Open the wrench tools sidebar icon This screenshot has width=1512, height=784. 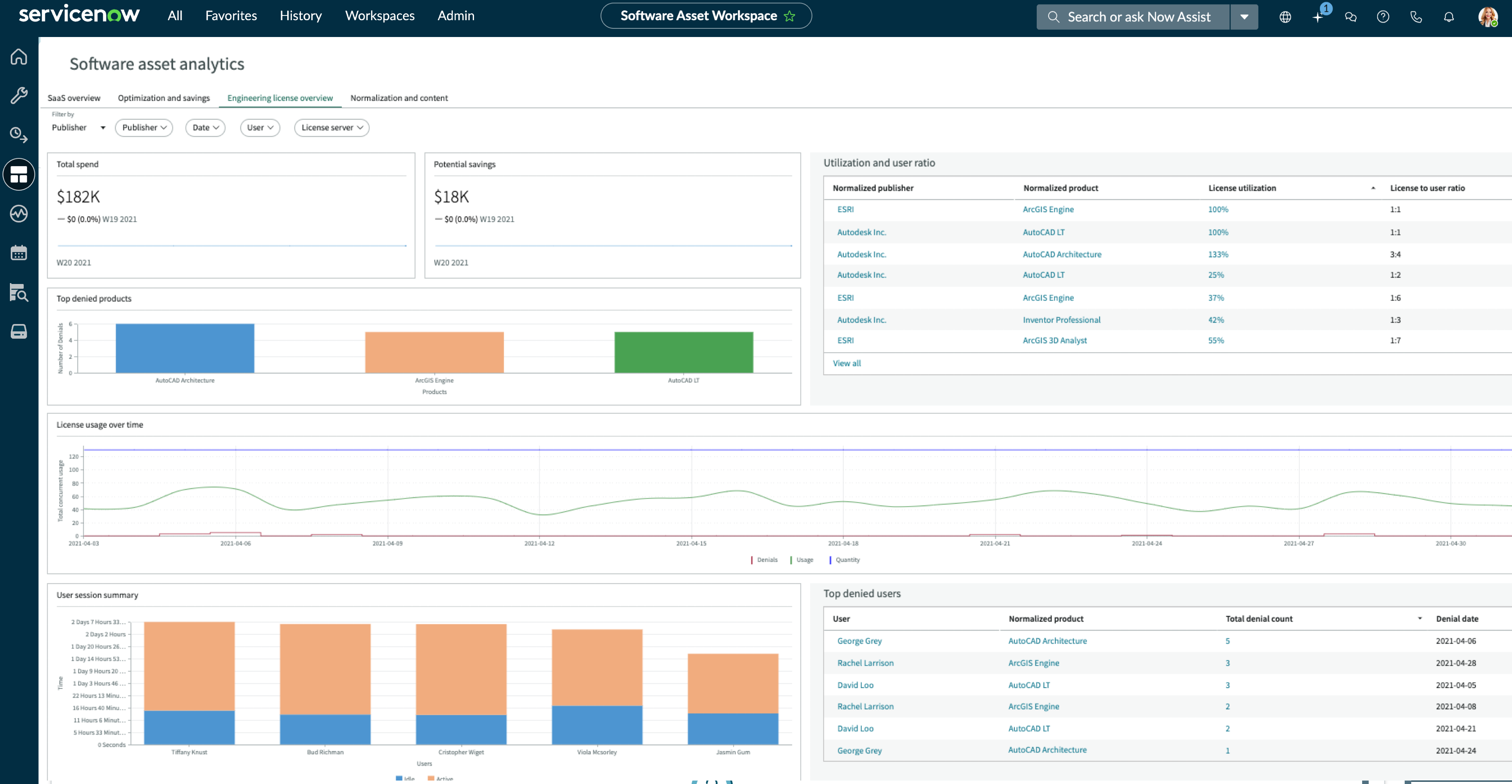point(19,96)
